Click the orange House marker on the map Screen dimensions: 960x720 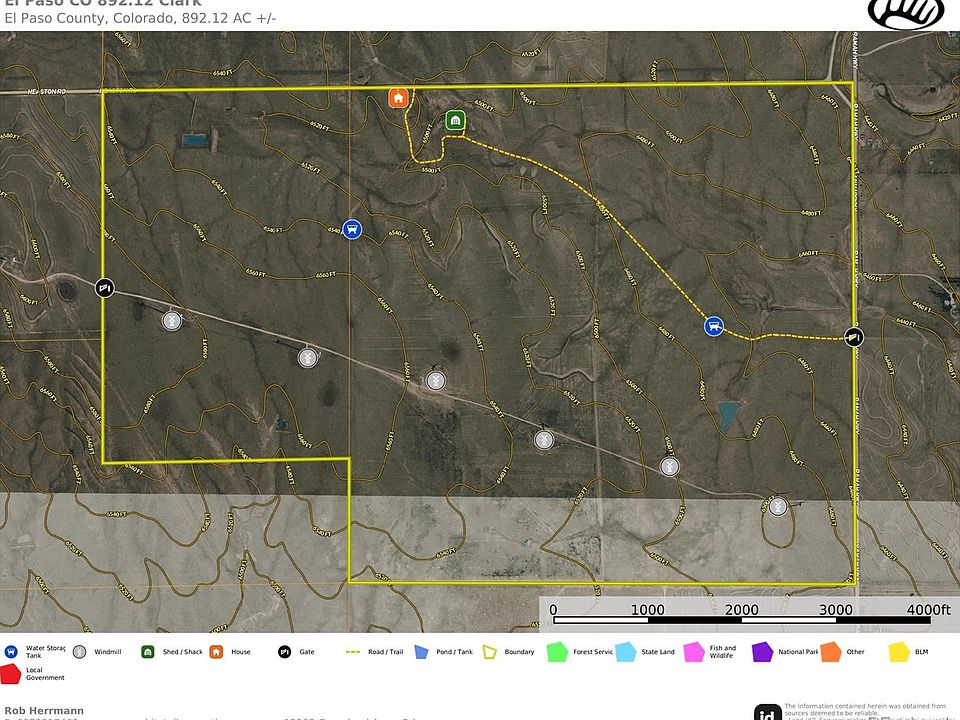398,97
